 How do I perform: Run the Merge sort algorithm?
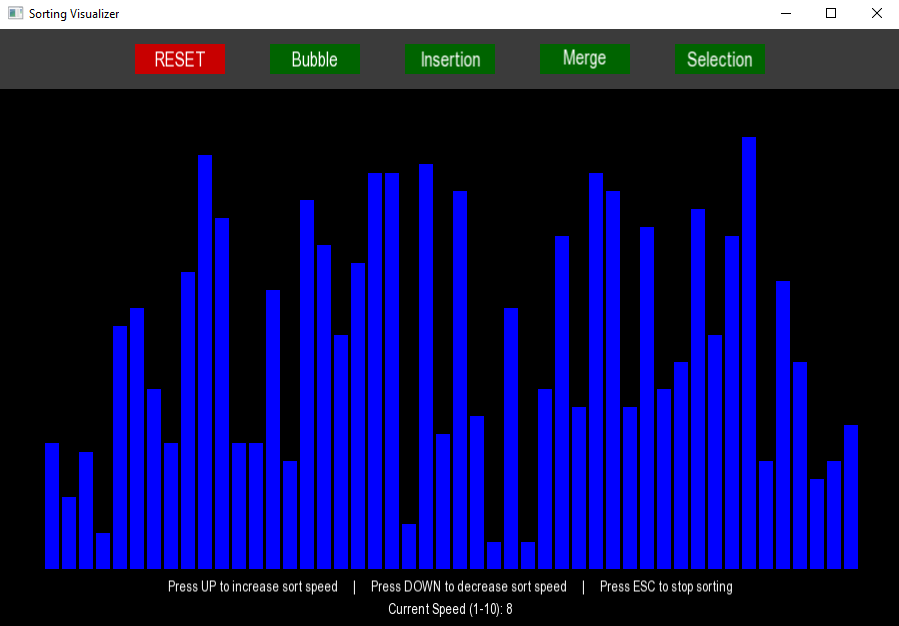point(584,59)
